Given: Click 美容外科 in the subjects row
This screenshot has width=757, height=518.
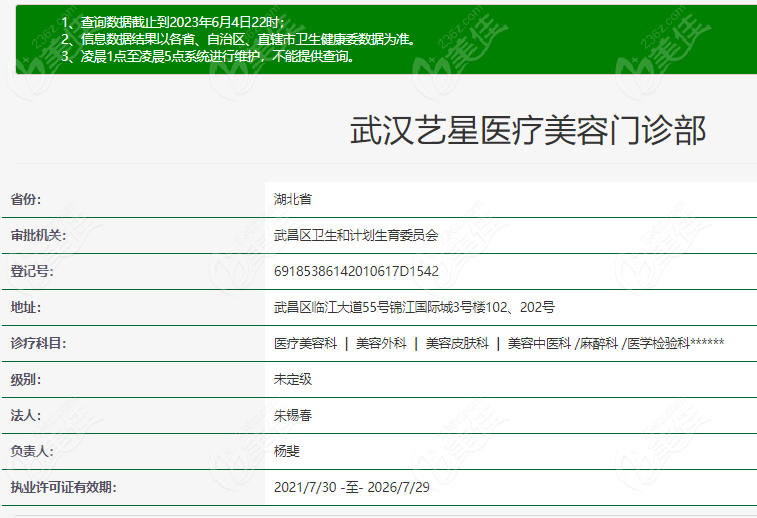Looking at the screenshot, I should point(381,343).
